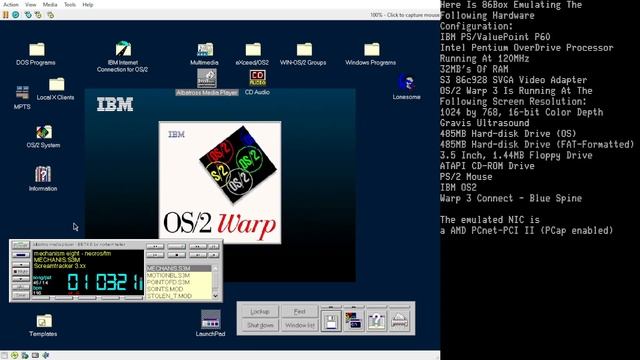
Task: Click the shredder icon in LaunchPad
Action: point(399,321)
